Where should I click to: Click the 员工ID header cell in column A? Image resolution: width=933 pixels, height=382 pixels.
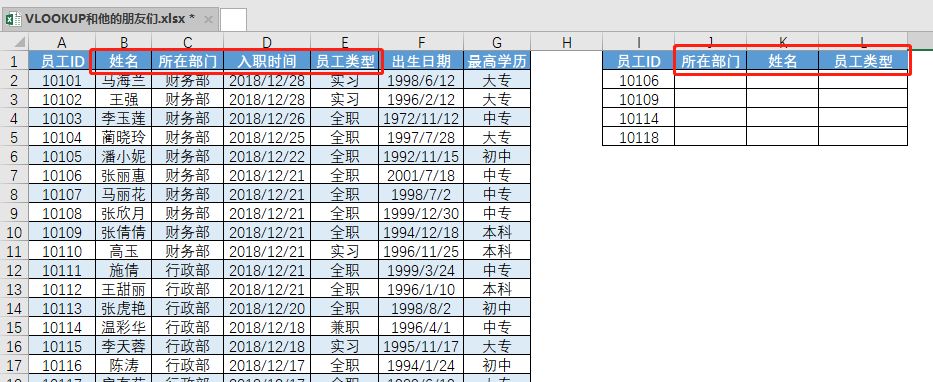62,61
